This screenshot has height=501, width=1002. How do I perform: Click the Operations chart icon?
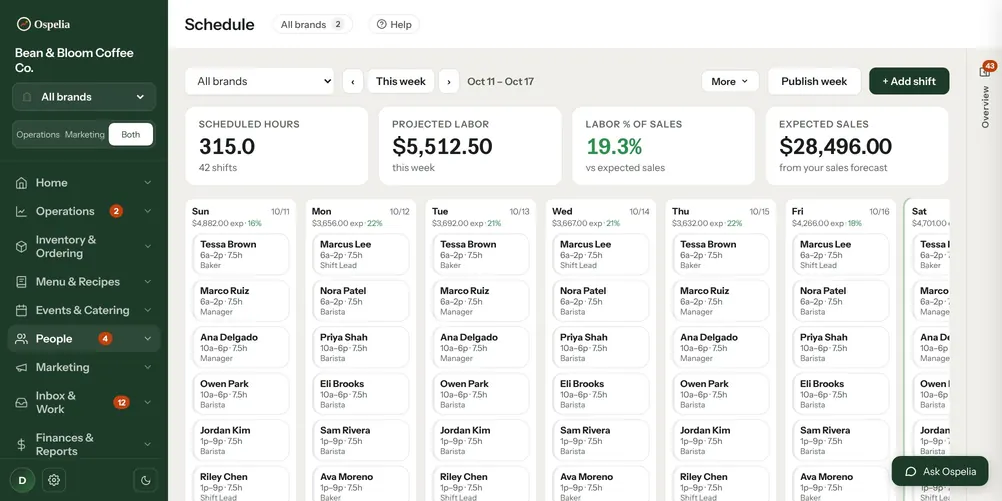pos(21,212)
